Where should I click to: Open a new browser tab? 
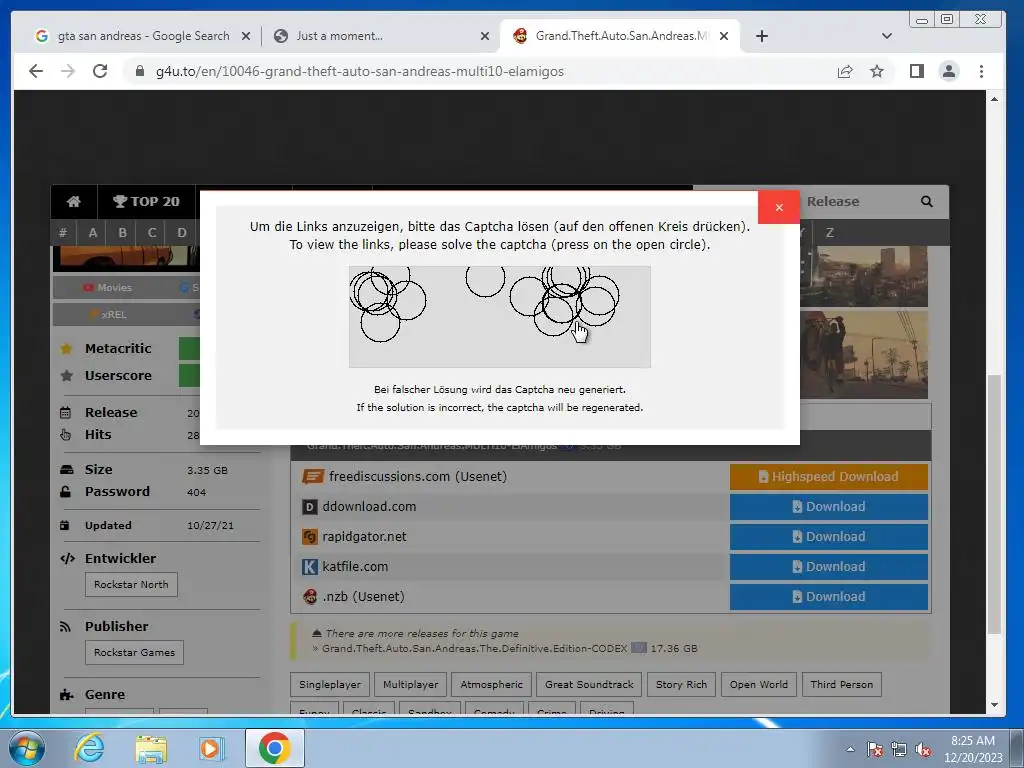[x=761, y=36]
